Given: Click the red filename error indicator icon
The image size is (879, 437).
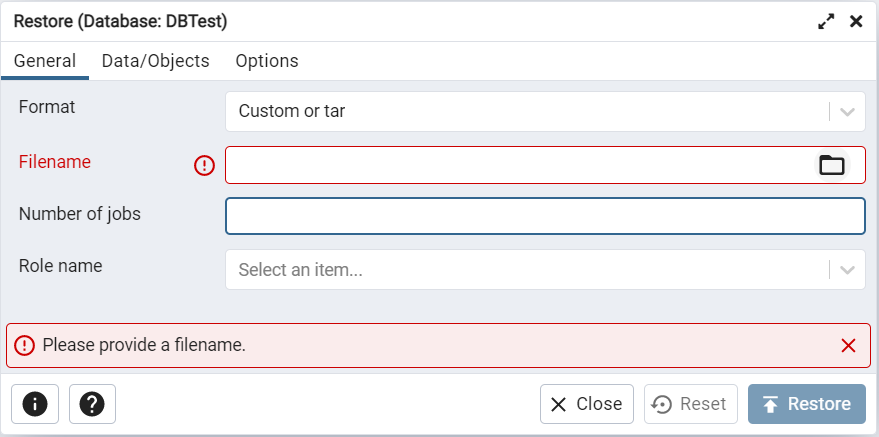Looking at the screenshot, I should coord(205,165).
